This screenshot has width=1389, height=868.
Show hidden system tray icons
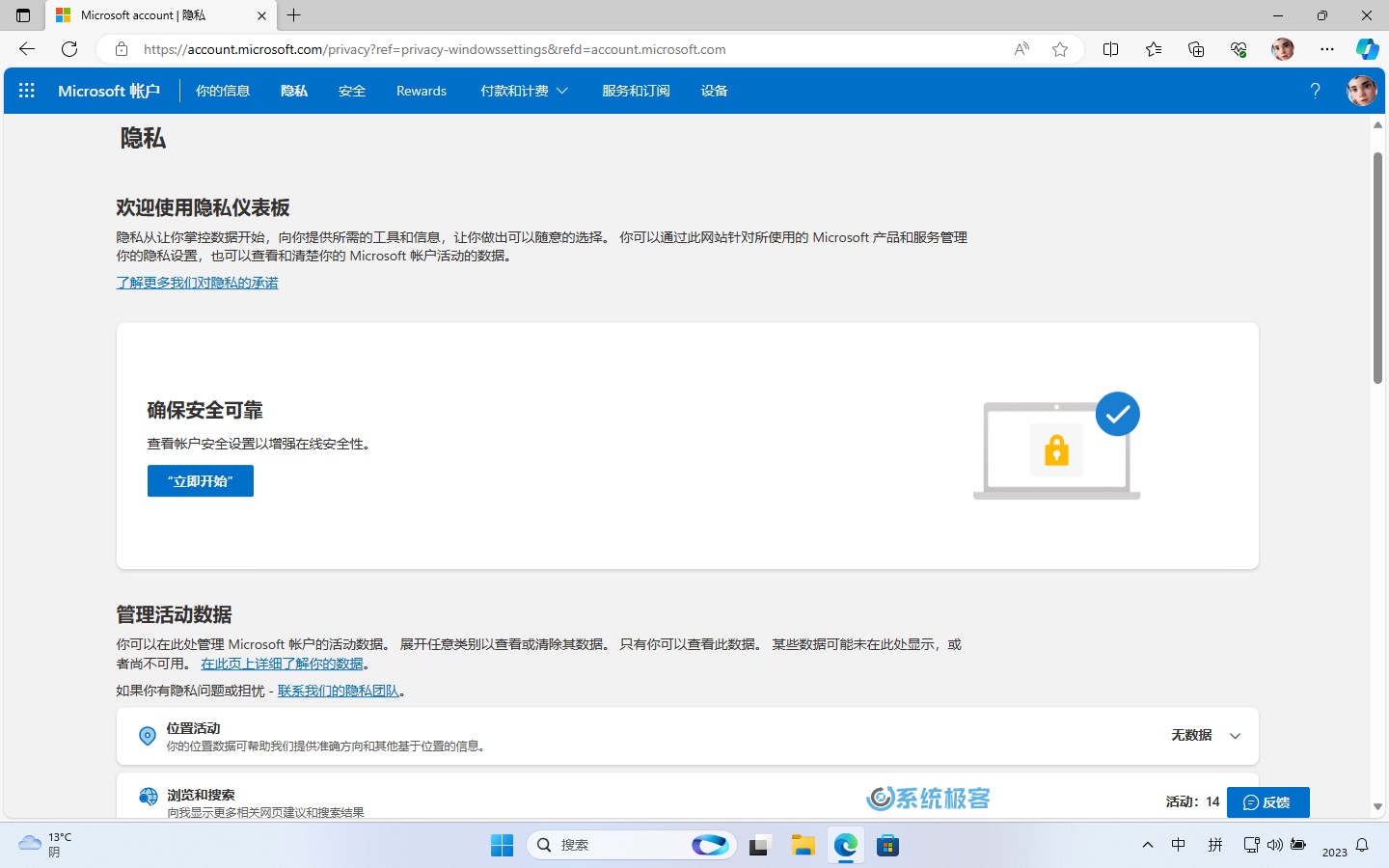tap(1147, 845)
